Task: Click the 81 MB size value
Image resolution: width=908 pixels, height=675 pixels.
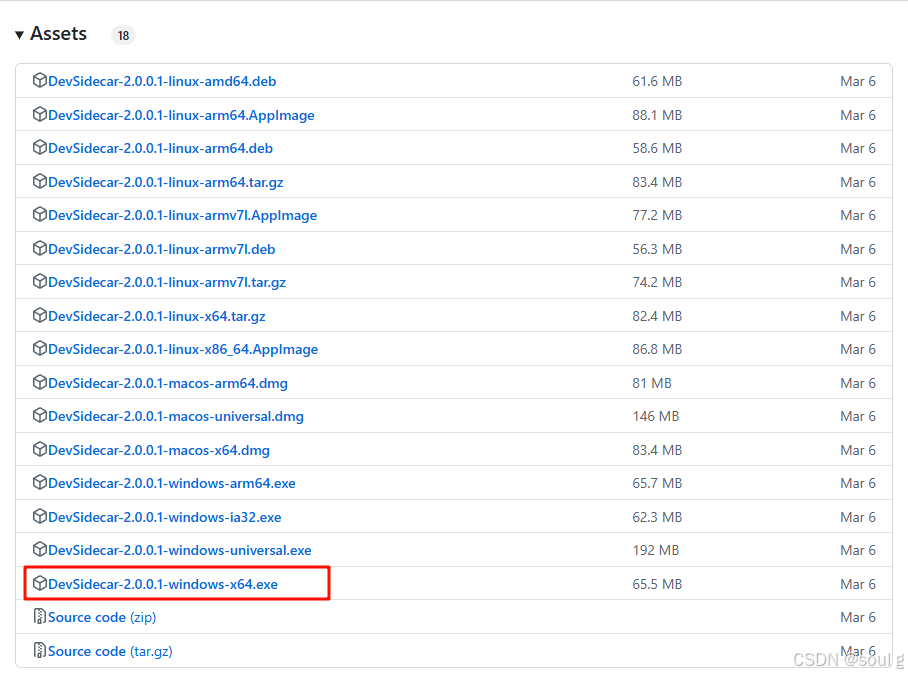Action: pos(652,383)
